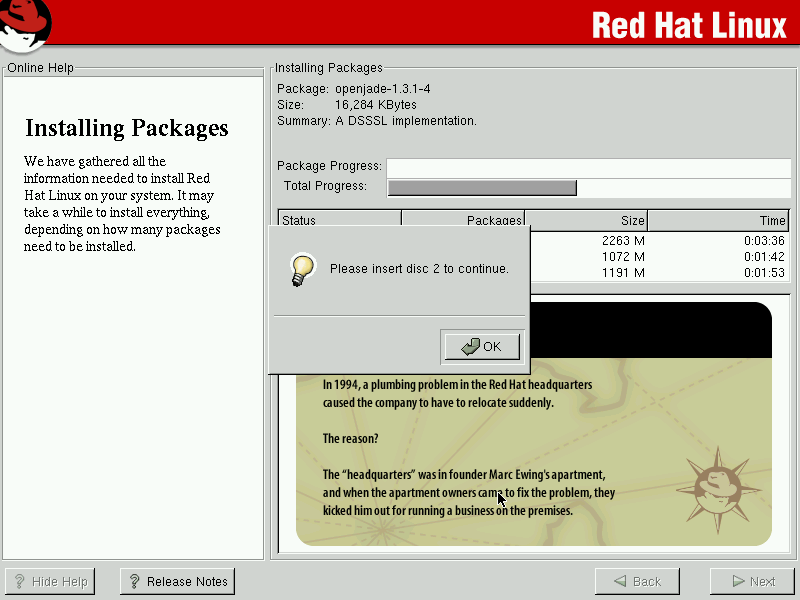Viewport: 800px width, 600px height.
Task: Click the lightbulb icon in the dialog
Action: [303, 269]
